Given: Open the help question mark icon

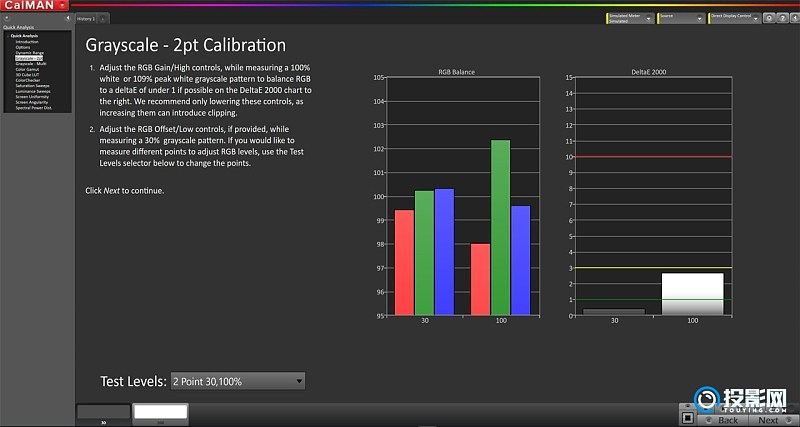Looking at the screenshot, I should click(x=782, y=18).
